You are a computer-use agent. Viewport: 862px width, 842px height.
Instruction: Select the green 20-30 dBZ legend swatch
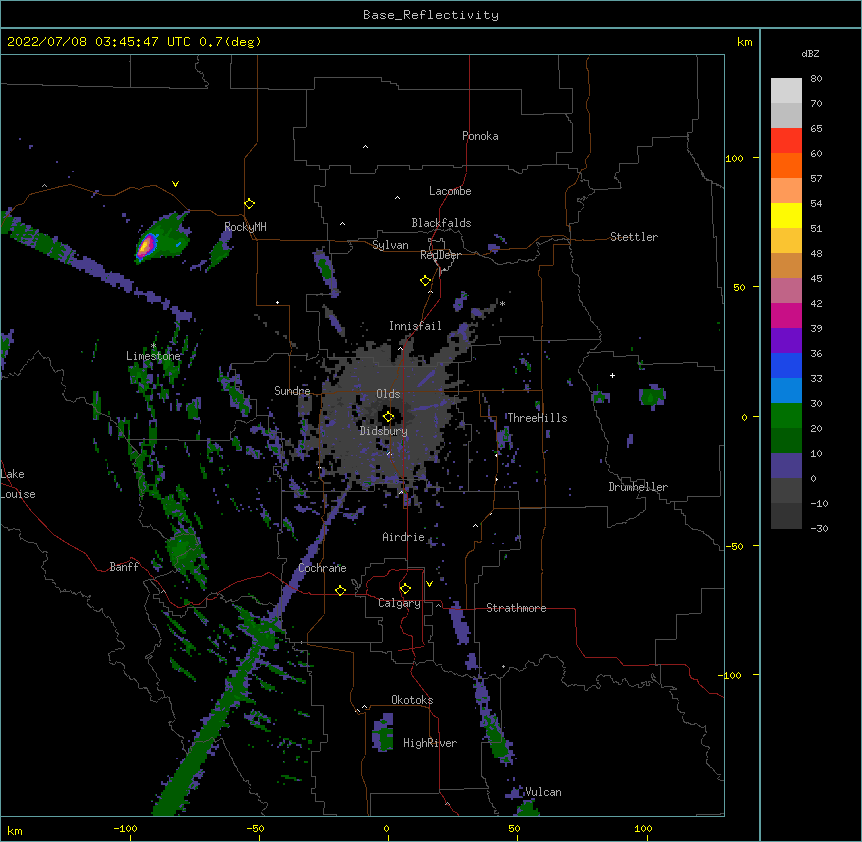pyautogui.click(x=786, y=416)
